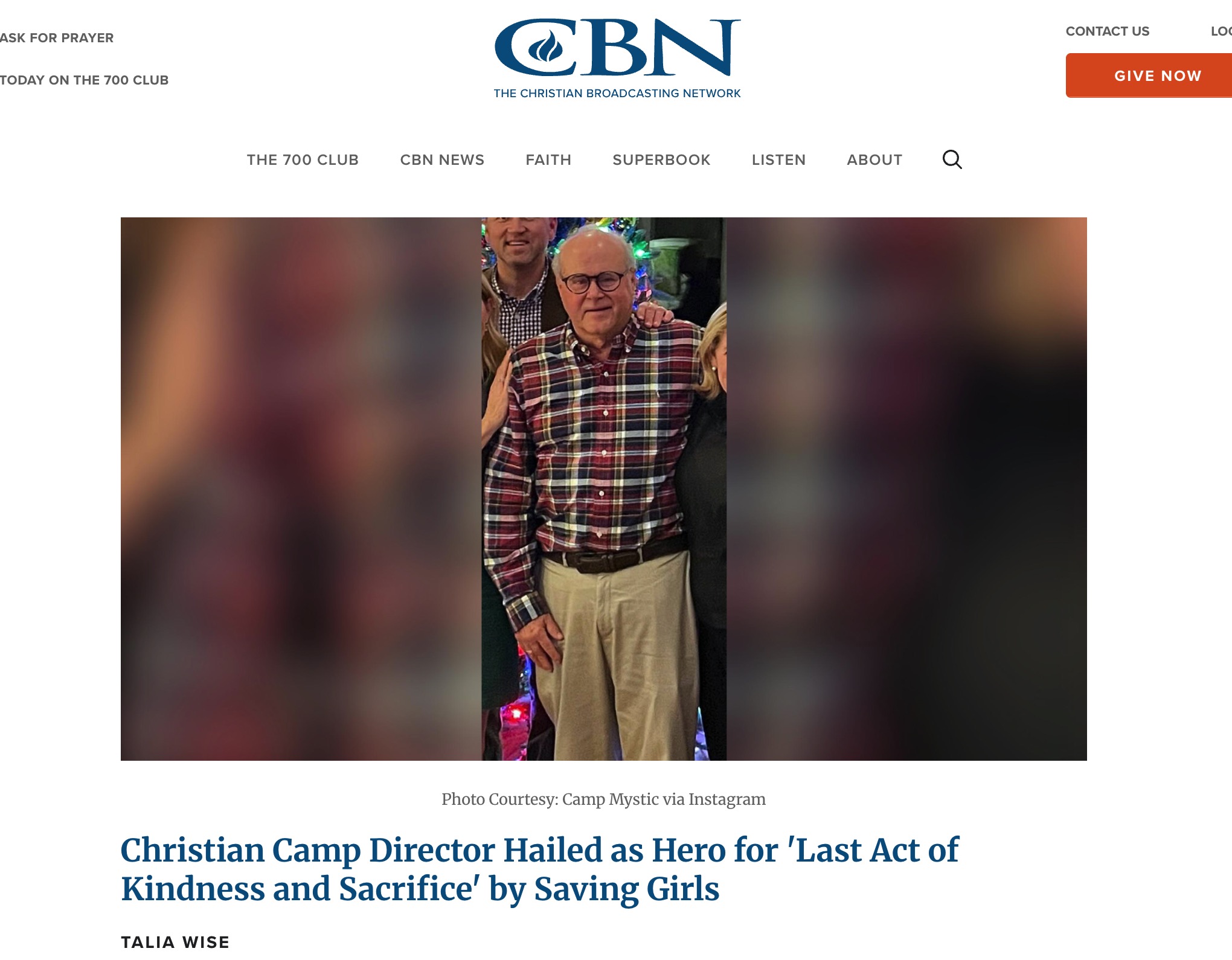Click the Give Now button

pyautogui.click(x=1149, y=75)
